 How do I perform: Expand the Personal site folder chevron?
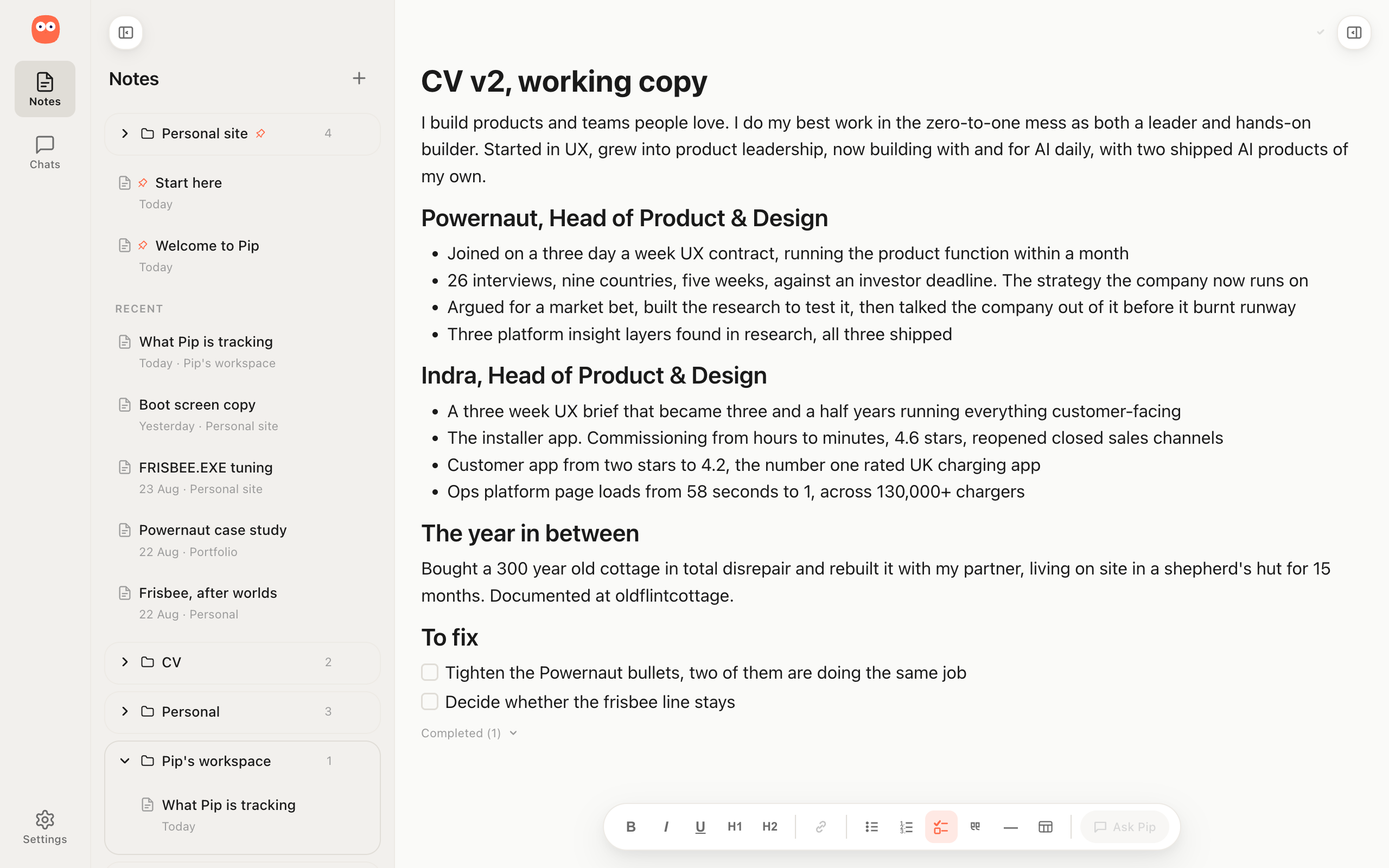pyautogui.click(x=125, y=133)
